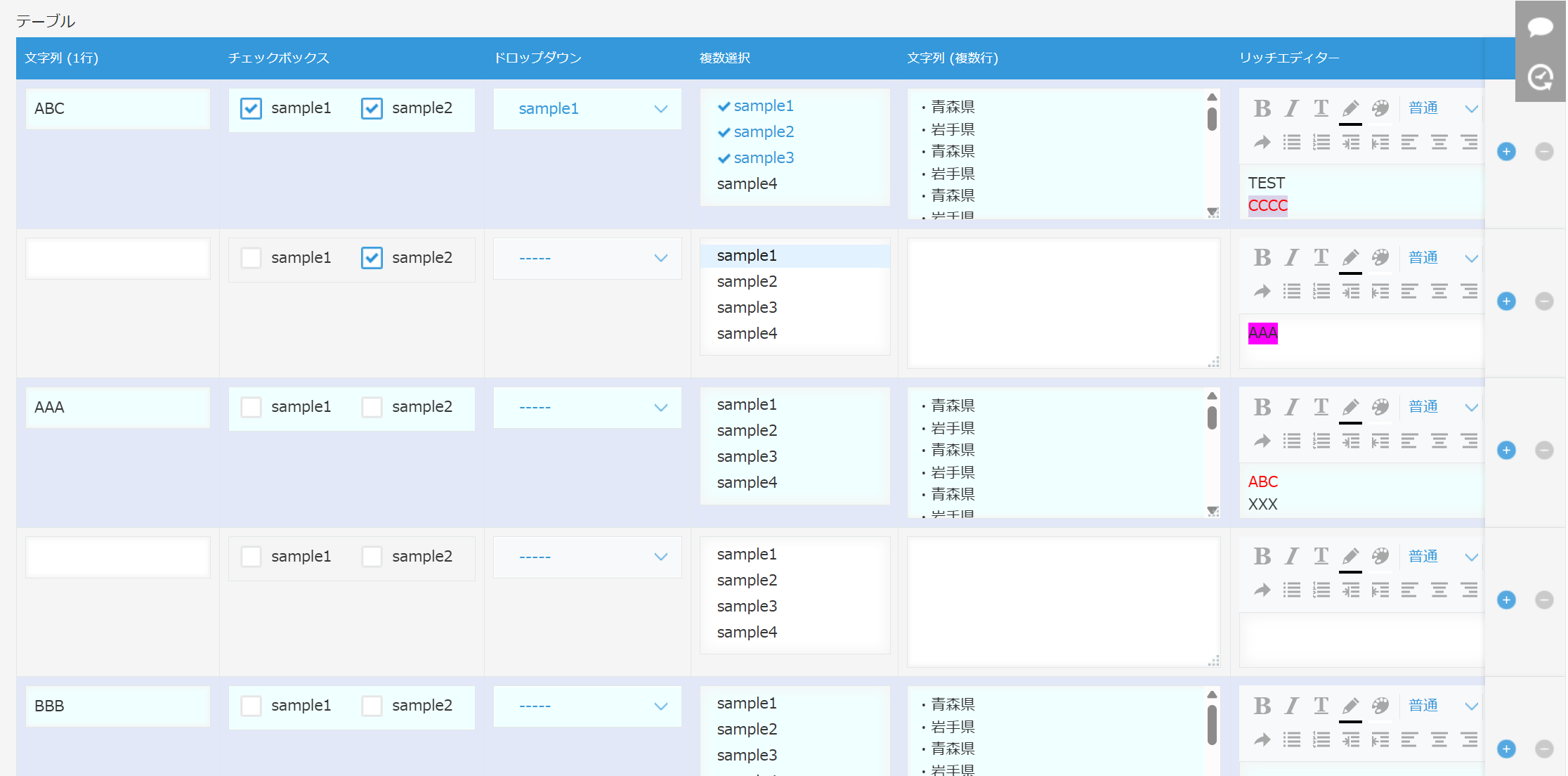Click center align icon in second row's editor

pyautogui.click(x=1439, y=292)
